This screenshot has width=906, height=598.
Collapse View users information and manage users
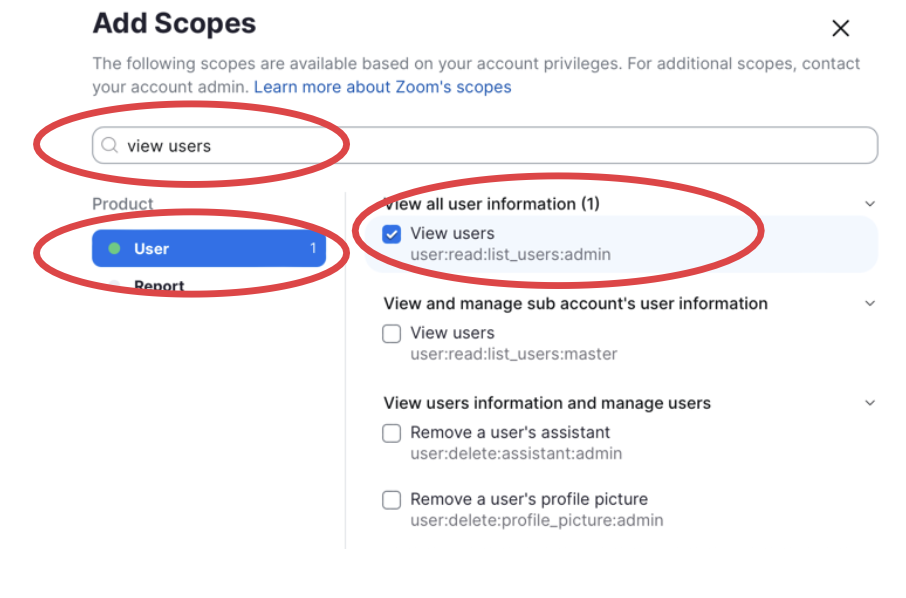click(x=870, y=403)
